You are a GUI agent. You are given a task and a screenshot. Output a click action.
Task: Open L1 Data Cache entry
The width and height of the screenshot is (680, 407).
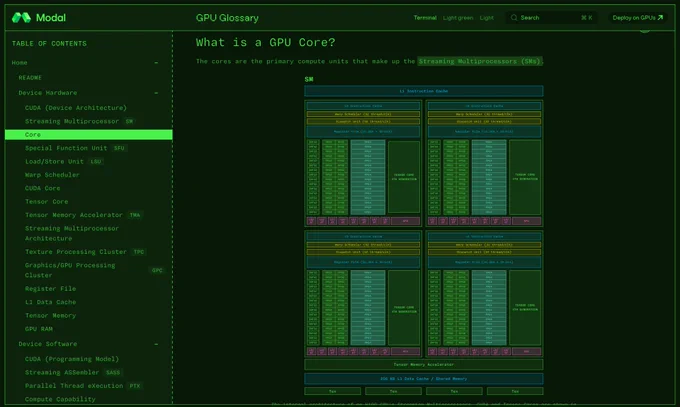pyautogui.click(x=50, y=302)
